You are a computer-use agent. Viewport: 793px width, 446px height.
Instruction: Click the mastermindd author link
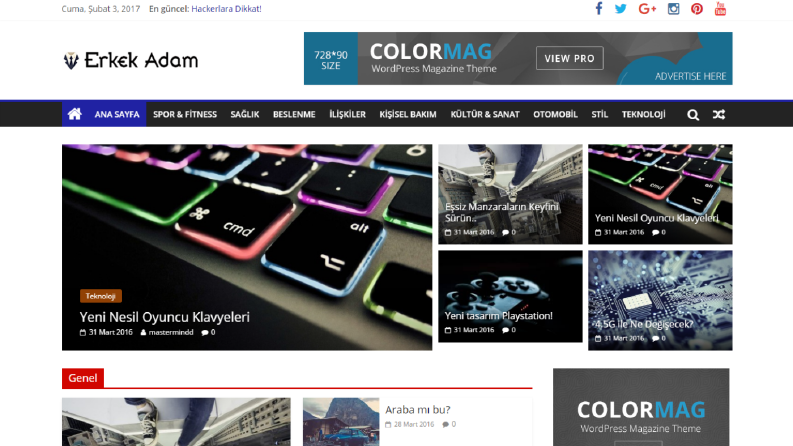170,332
